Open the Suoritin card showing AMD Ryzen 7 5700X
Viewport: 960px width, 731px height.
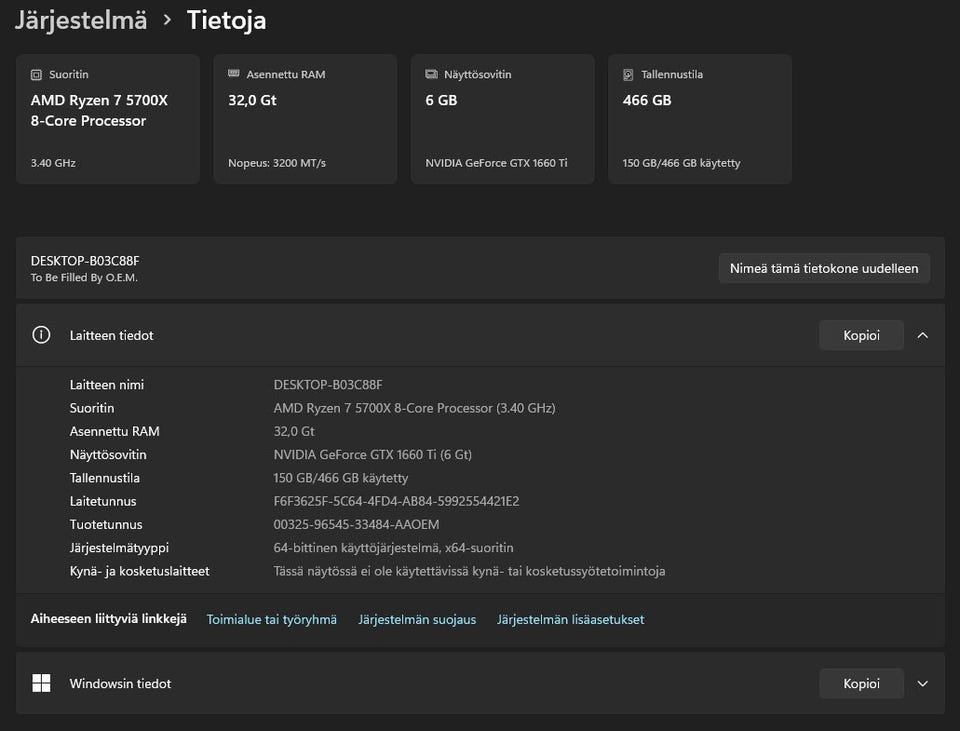coord(108,119)
